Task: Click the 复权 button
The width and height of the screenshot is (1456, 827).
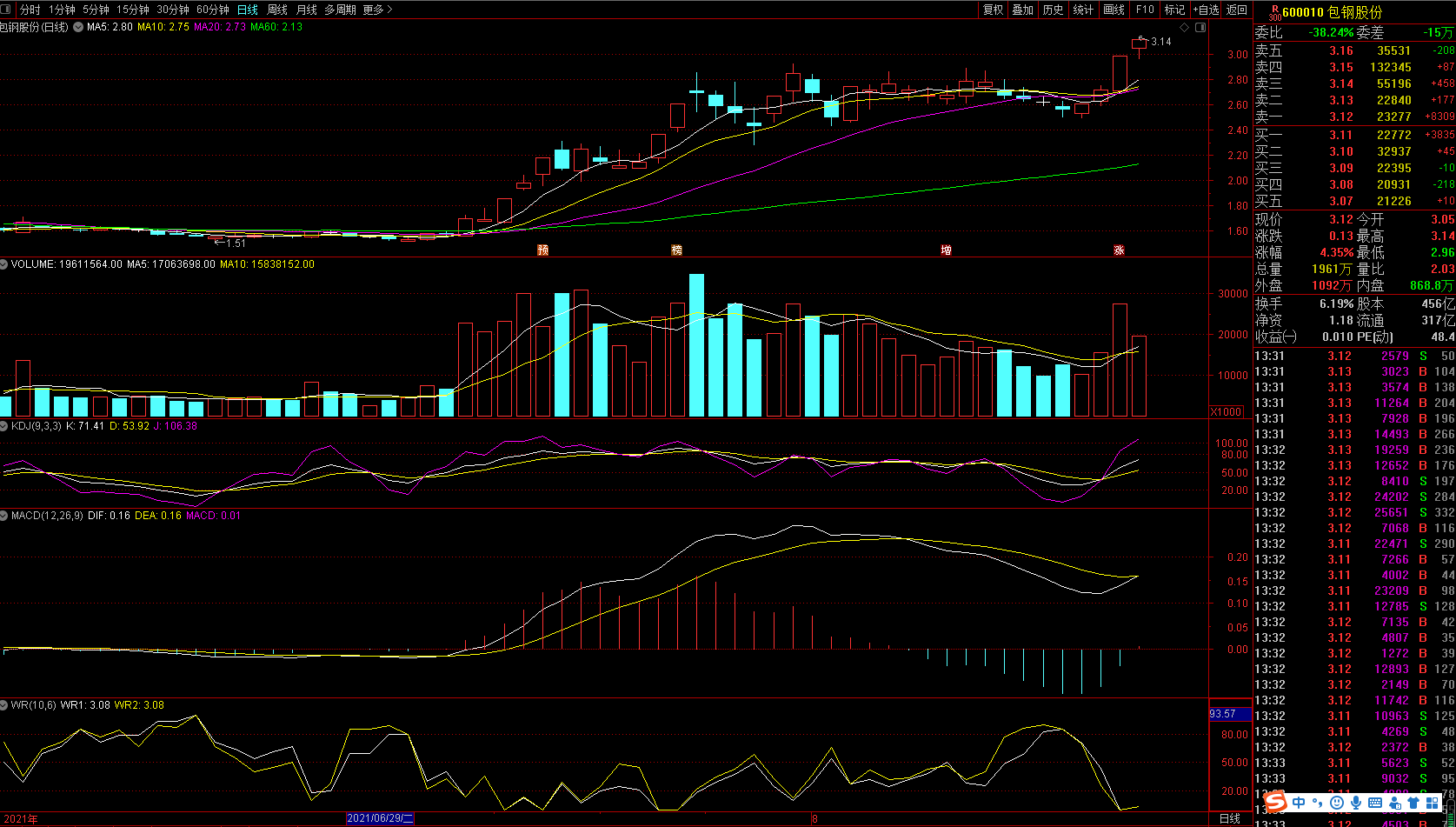Action: click(994, 10)
